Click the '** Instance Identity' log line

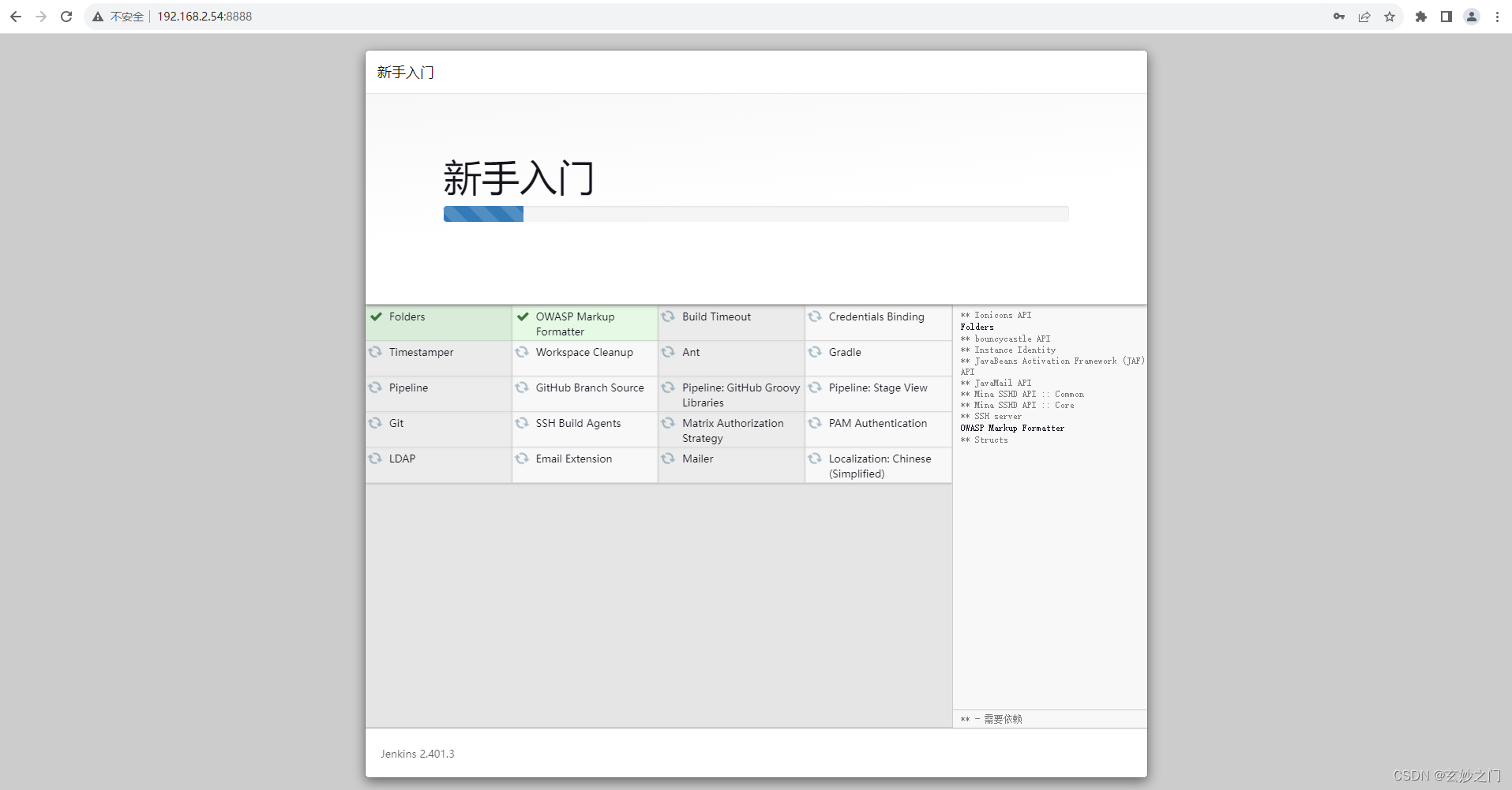point(1007,350)
